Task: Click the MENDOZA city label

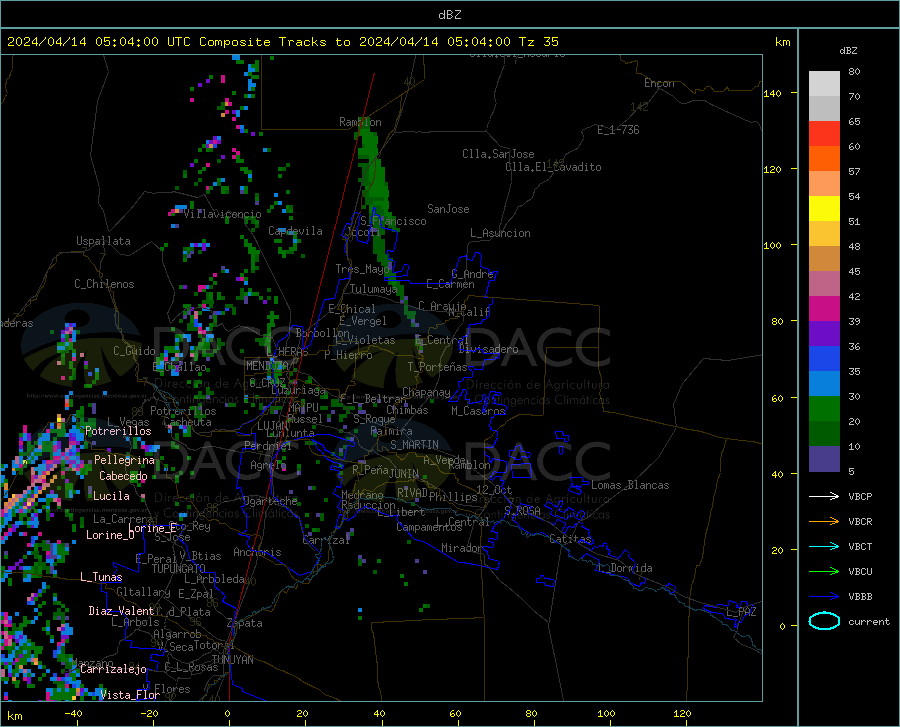Action: 267,366
